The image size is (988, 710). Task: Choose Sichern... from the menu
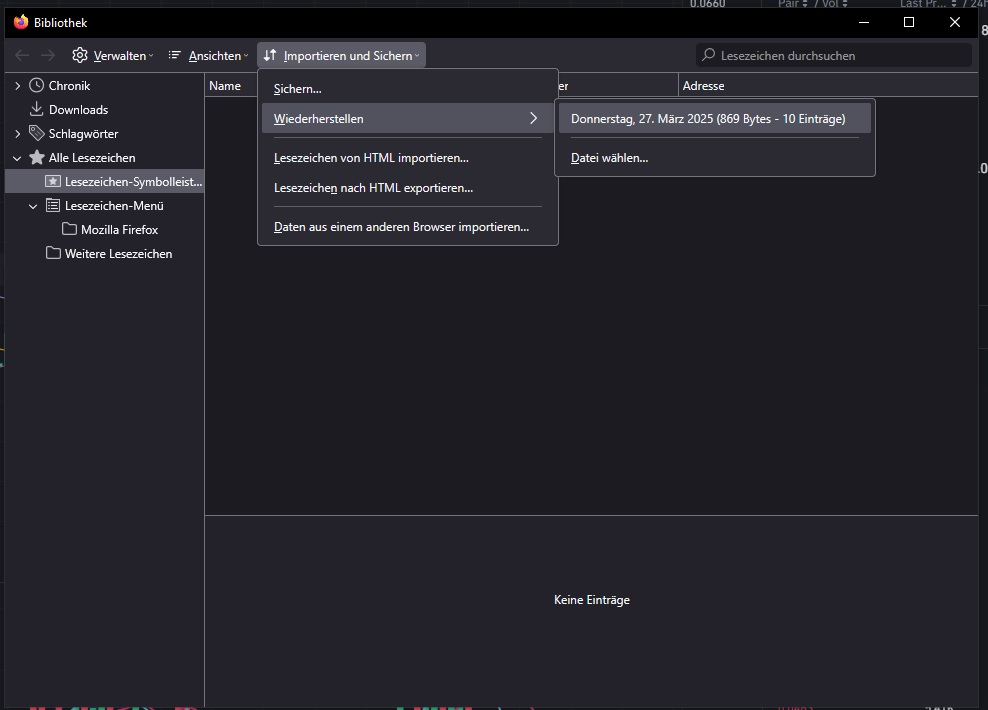tap(408, 89)
